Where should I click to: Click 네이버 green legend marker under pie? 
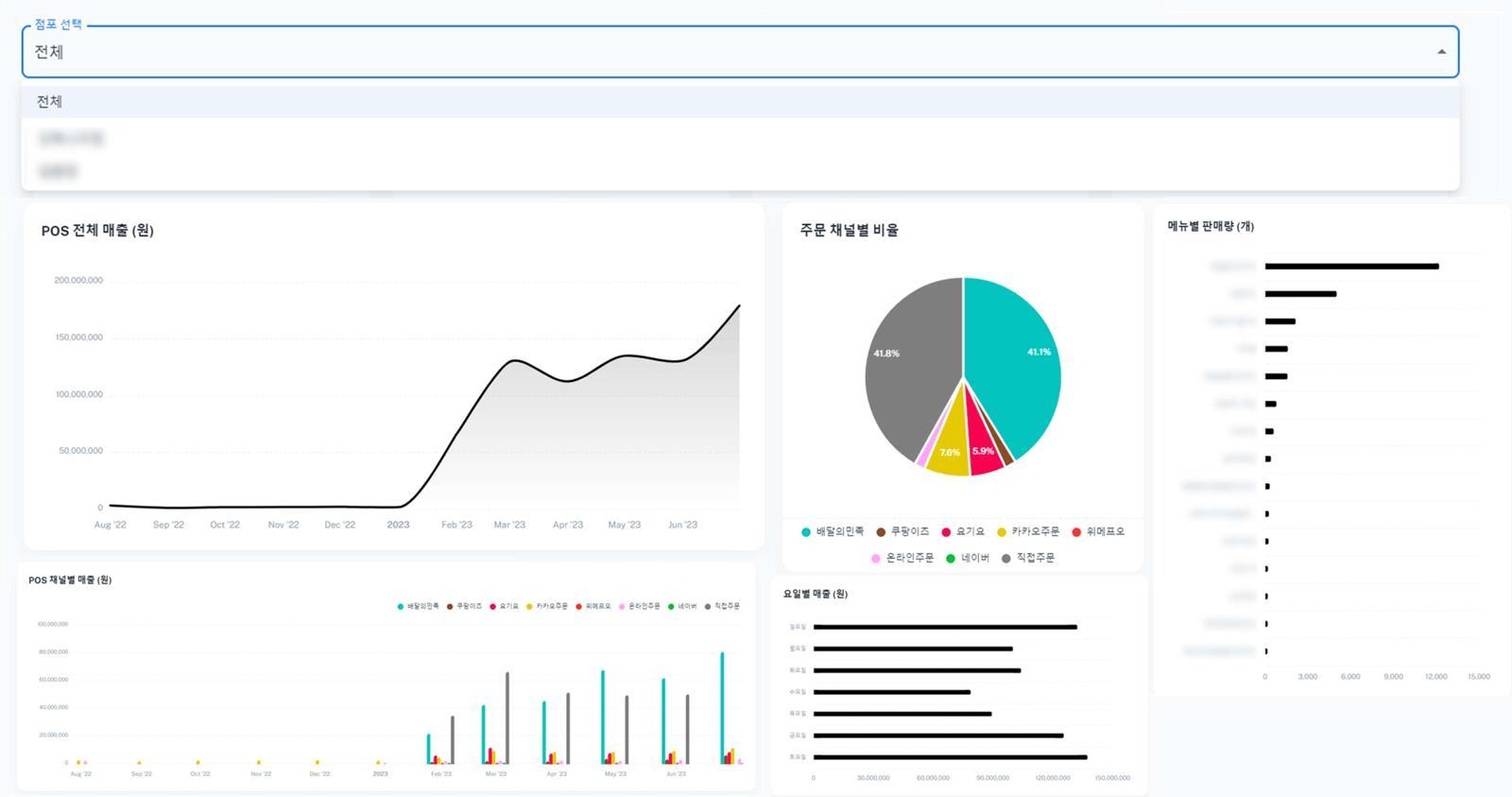coord(951,559)
